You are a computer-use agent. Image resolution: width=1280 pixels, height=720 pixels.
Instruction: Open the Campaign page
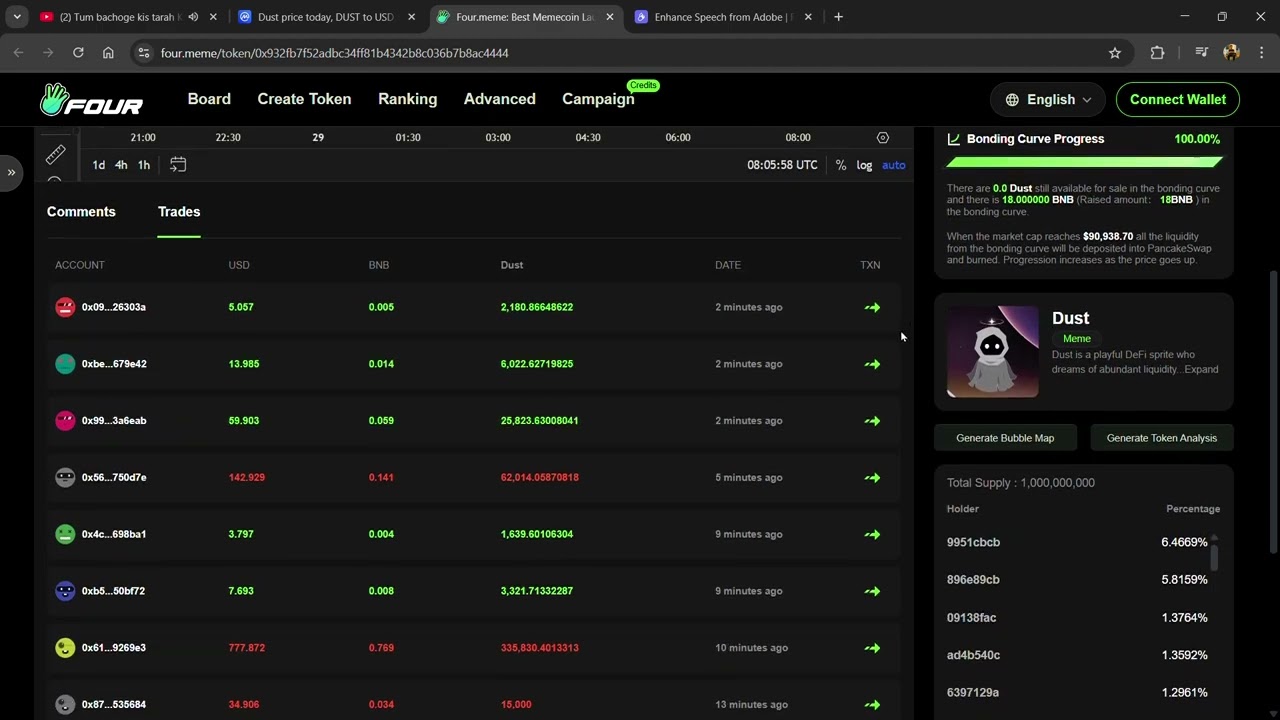click(598, 99)
